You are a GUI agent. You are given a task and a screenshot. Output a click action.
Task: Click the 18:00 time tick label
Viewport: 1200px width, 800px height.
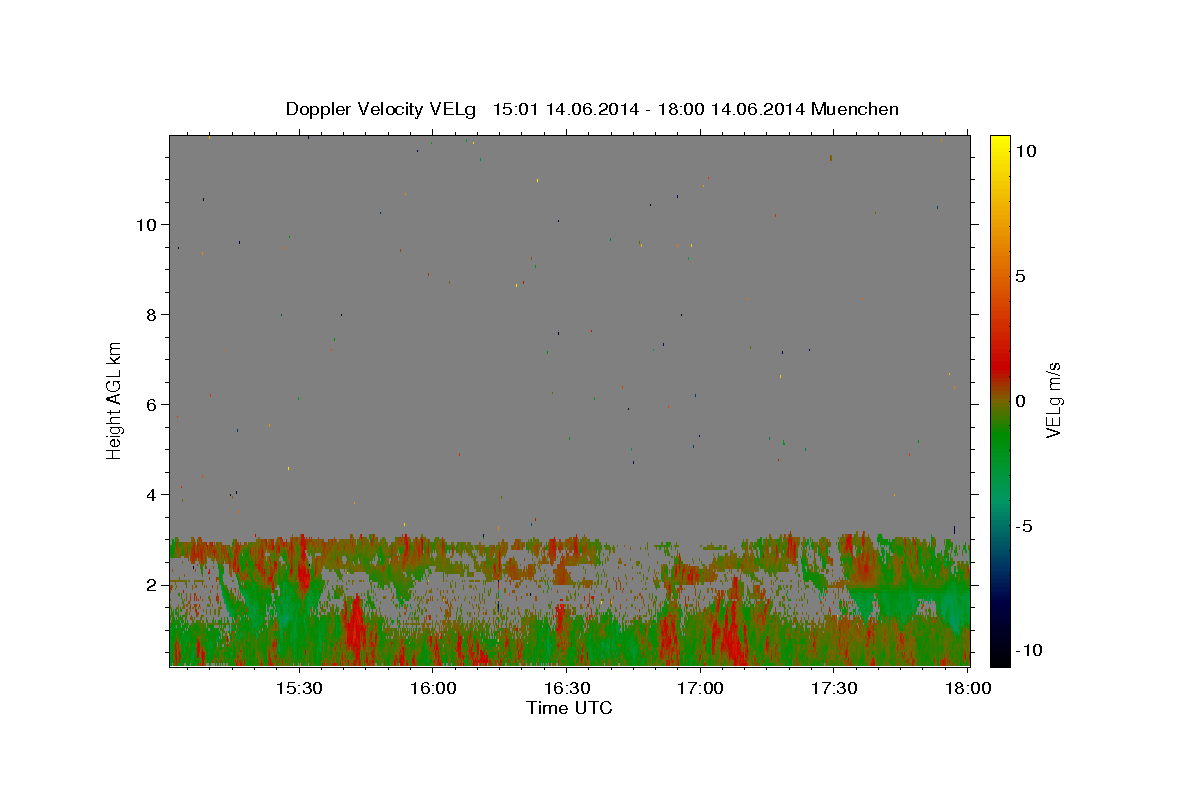coord(967,689)
